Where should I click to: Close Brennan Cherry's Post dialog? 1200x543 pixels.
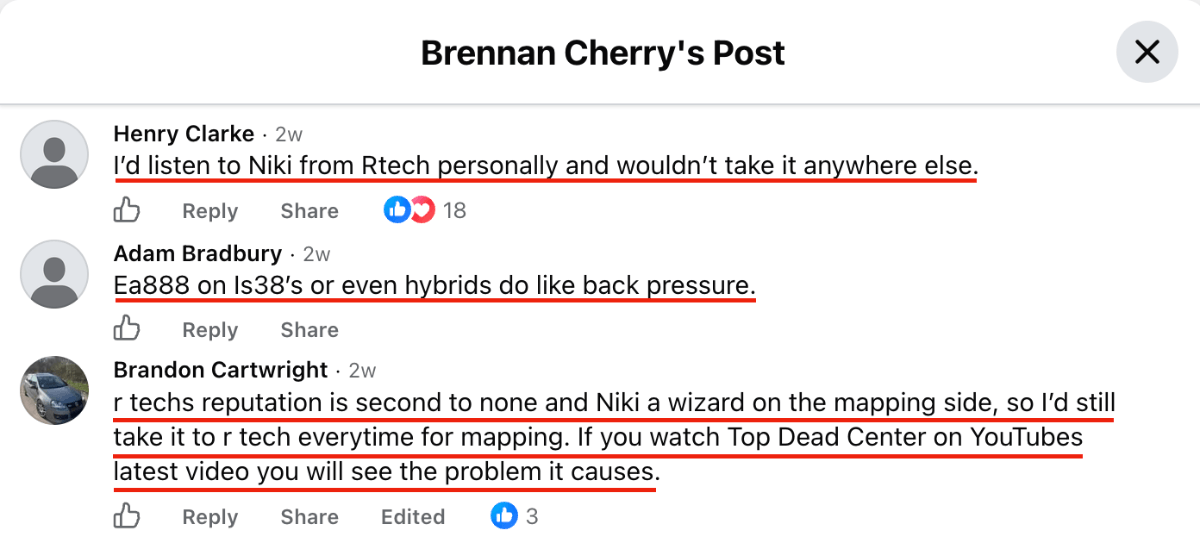click(1147, 52)
